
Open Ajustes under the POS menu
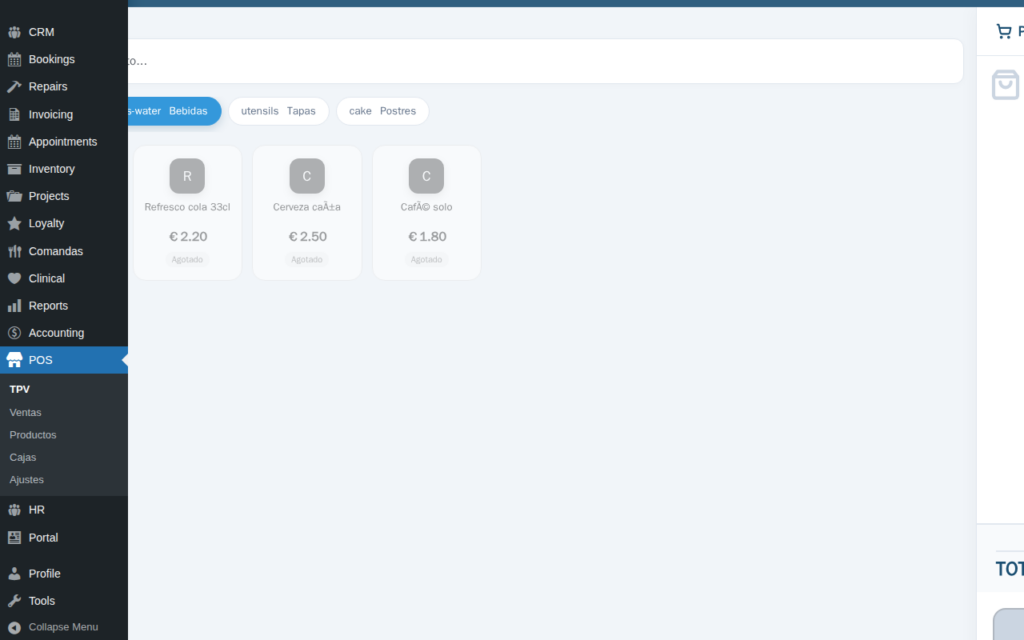(26, 479)
